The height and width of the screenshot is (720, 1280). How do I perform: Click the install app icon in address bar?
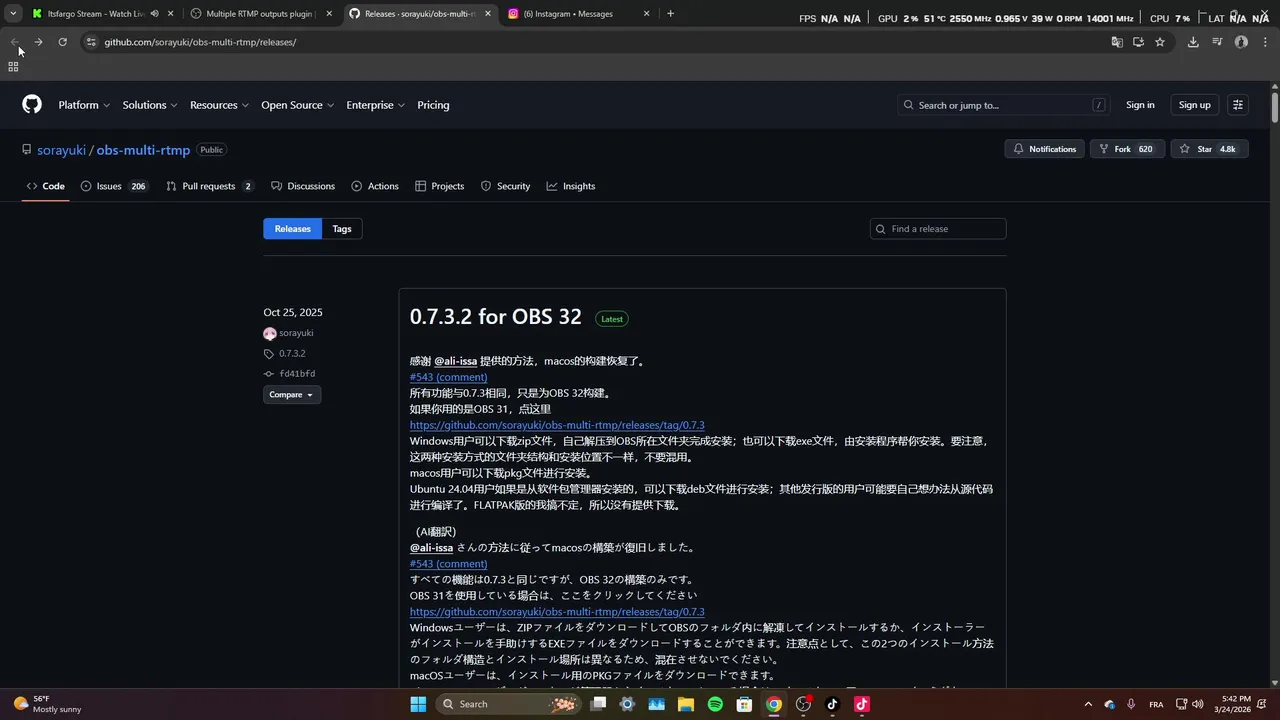click(1138, 42)
